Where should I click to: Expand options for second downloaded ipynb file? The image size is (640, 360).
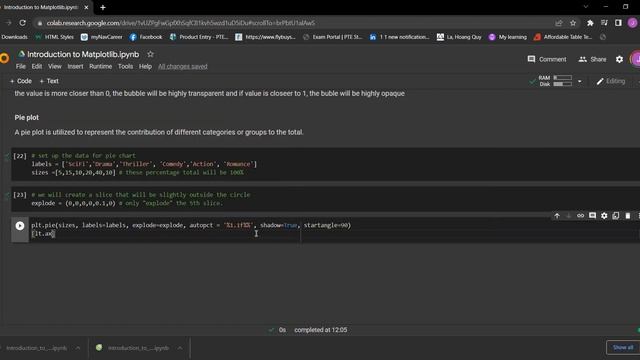coord(180,348)
